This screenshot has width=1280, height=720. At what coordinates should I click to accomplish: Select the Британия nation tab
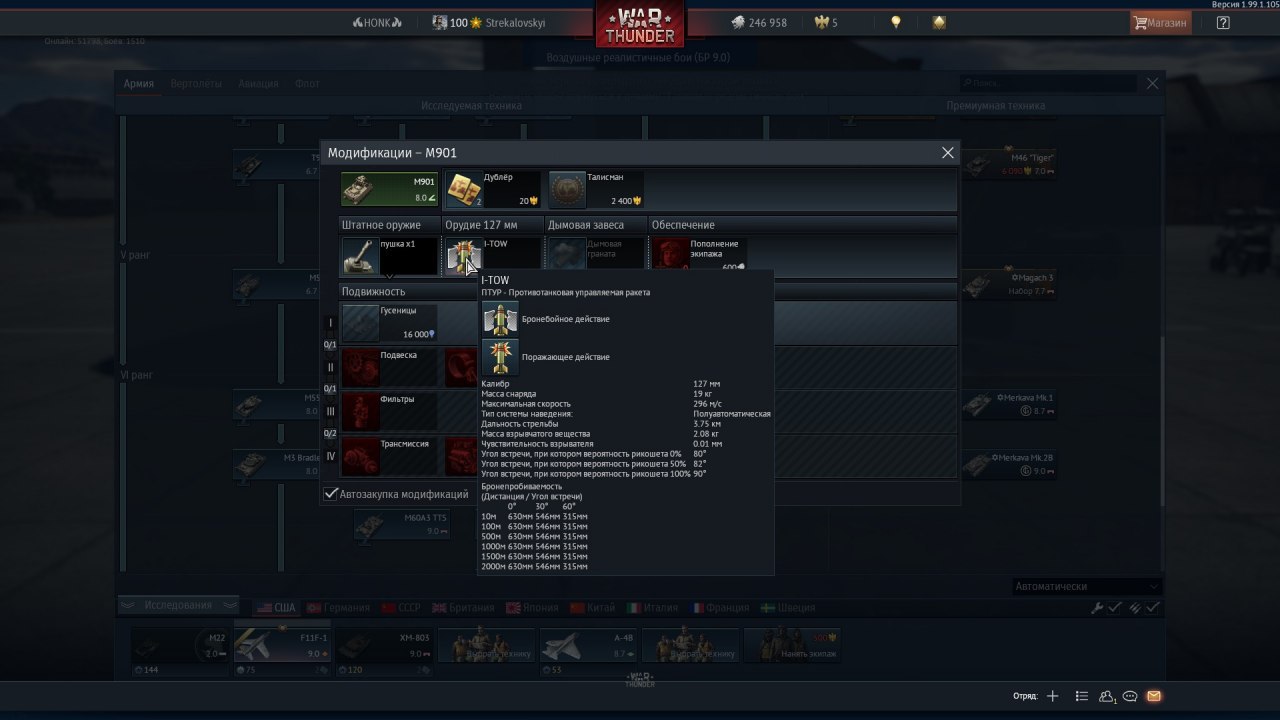pyautogui.click(x=463, y=608)
